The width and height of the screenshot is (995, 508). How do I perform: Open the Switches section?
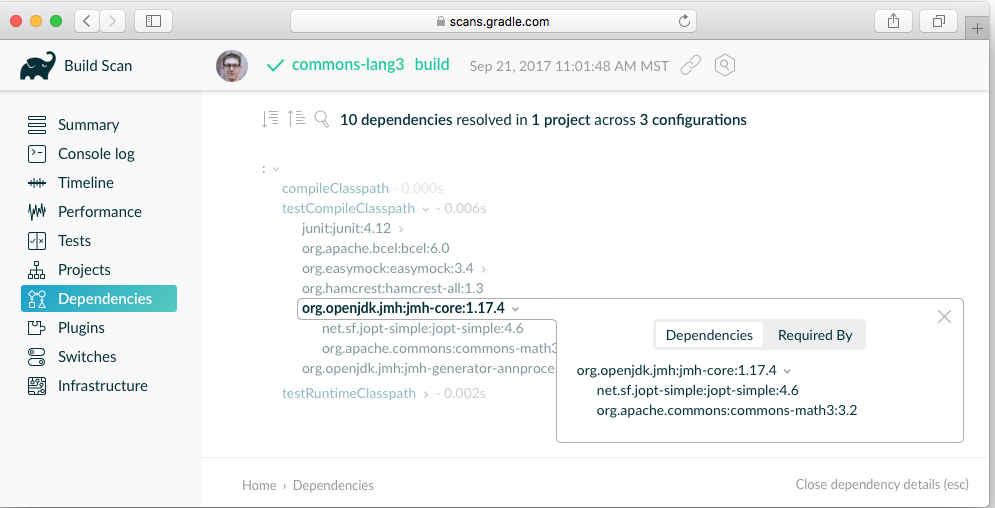click(87, 357)
